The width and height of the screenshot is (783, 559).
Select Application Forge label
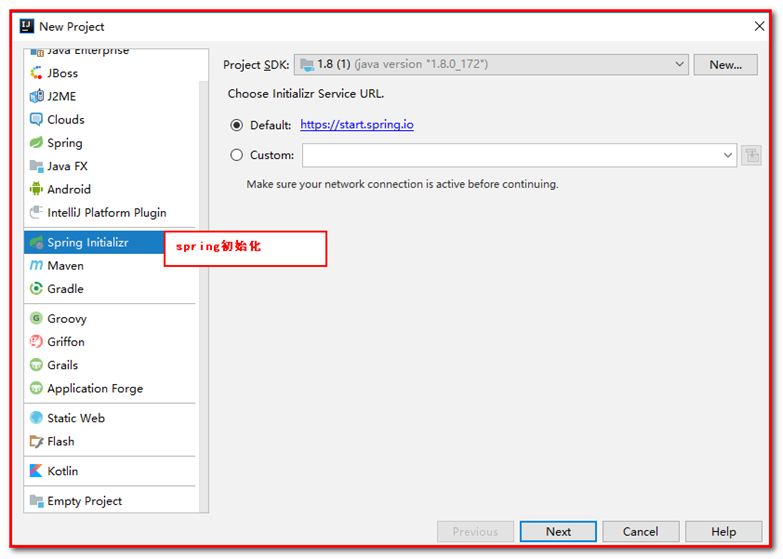point(95,389)
